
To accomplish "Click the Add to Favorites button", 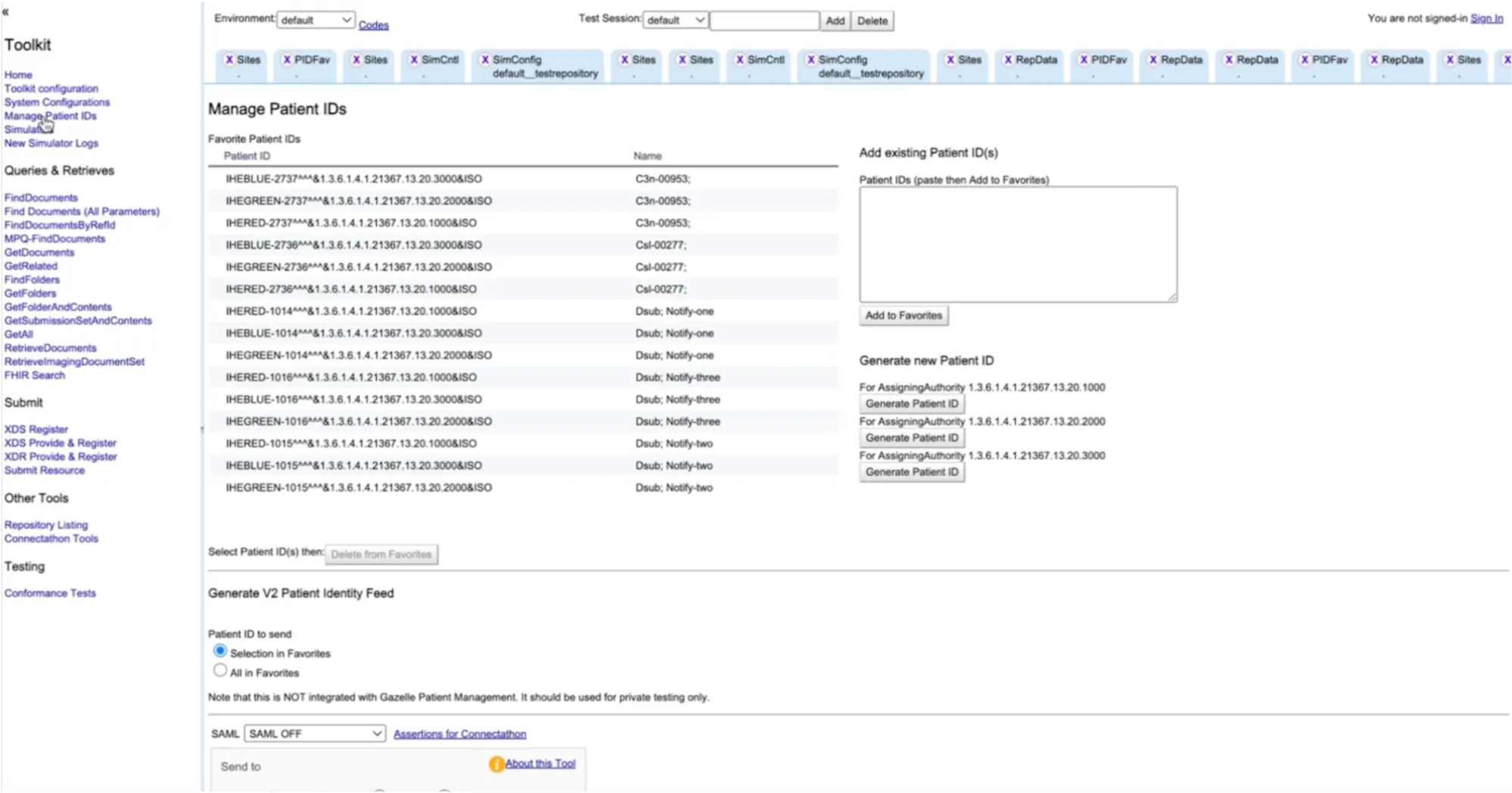I will point(904,316).
